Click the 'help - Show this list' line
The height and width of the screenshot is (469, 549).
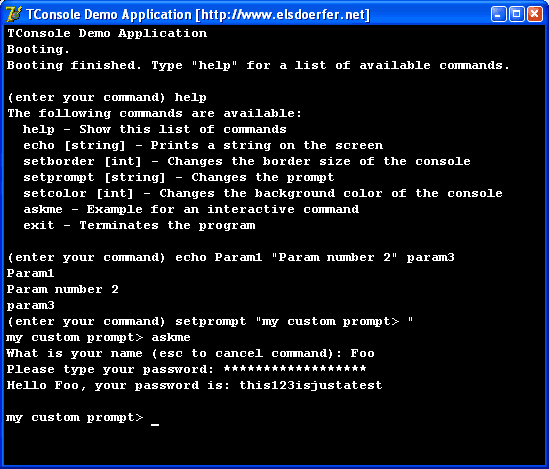coord(155,130)
